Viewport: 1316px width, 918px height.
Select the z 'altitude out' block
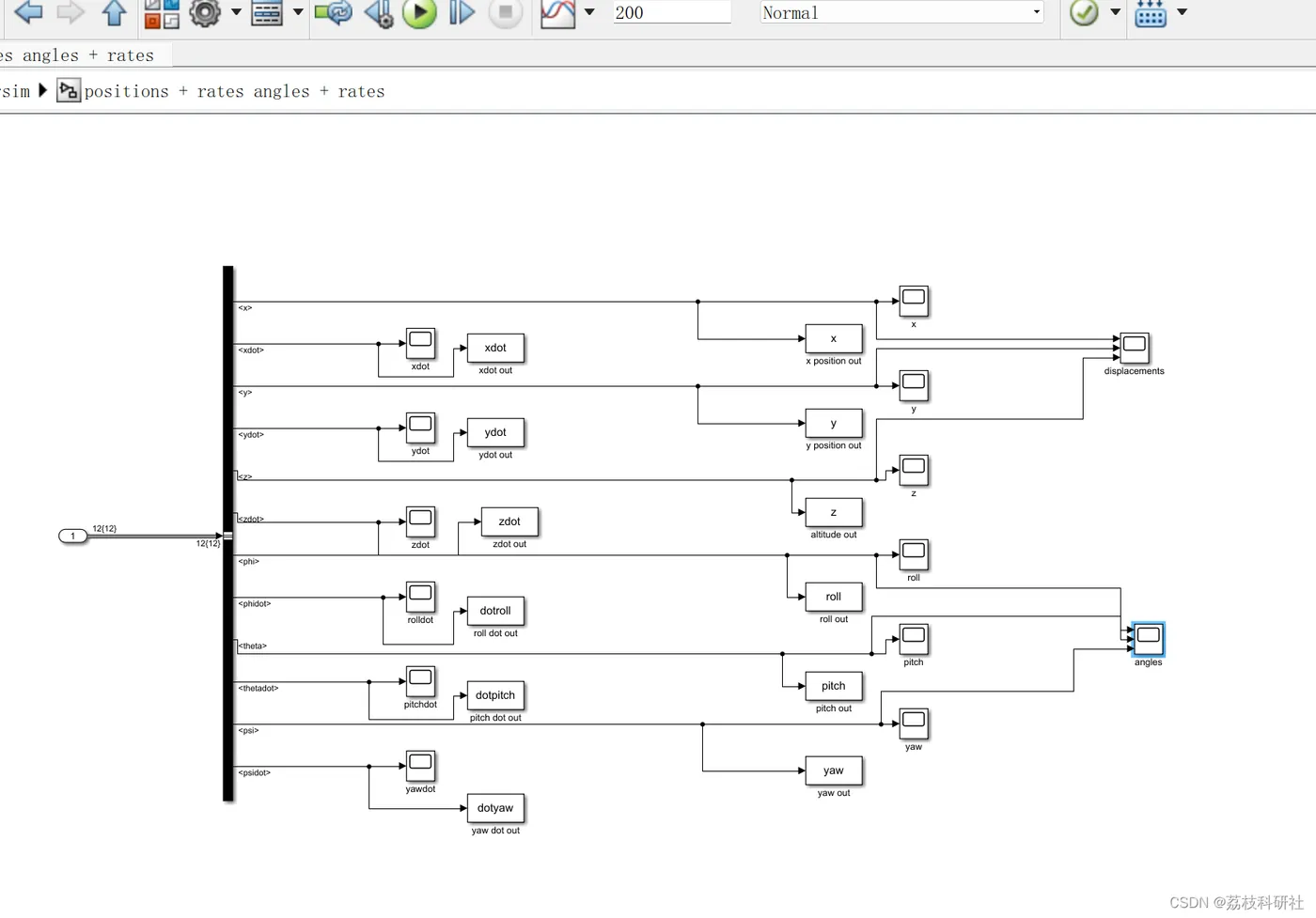pyautogui.click(x=834, y=512)
